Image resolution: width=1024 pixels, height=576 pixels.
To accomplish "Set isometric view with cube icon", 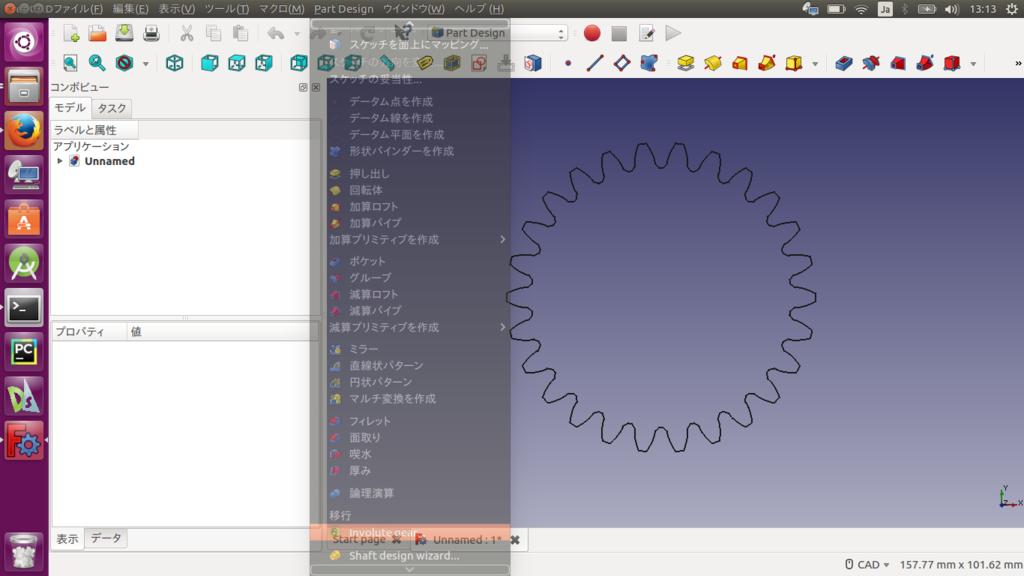I will [174, 63].
